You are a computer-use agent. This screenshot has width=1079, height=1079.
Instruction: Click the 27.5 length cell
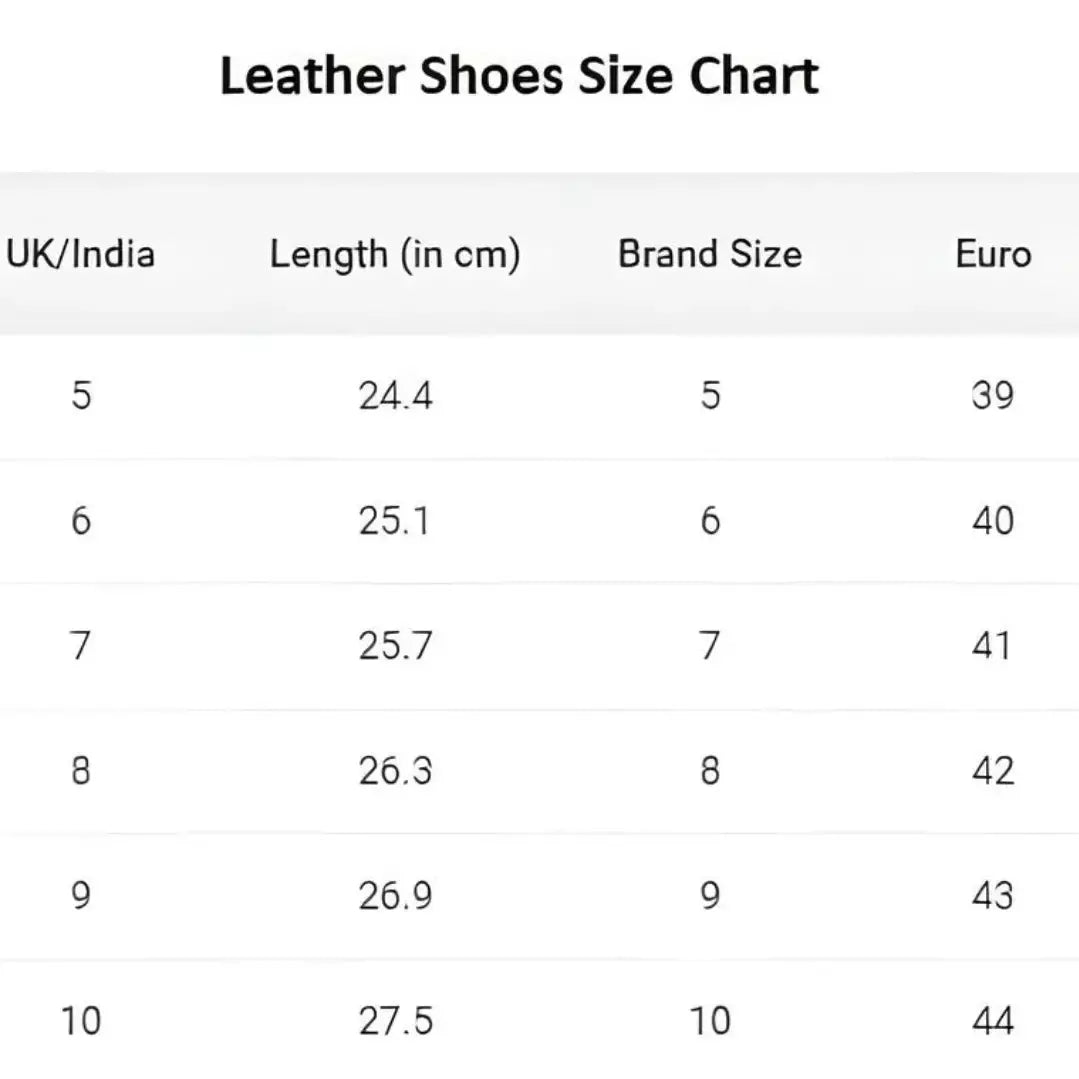coord(395,1021)
